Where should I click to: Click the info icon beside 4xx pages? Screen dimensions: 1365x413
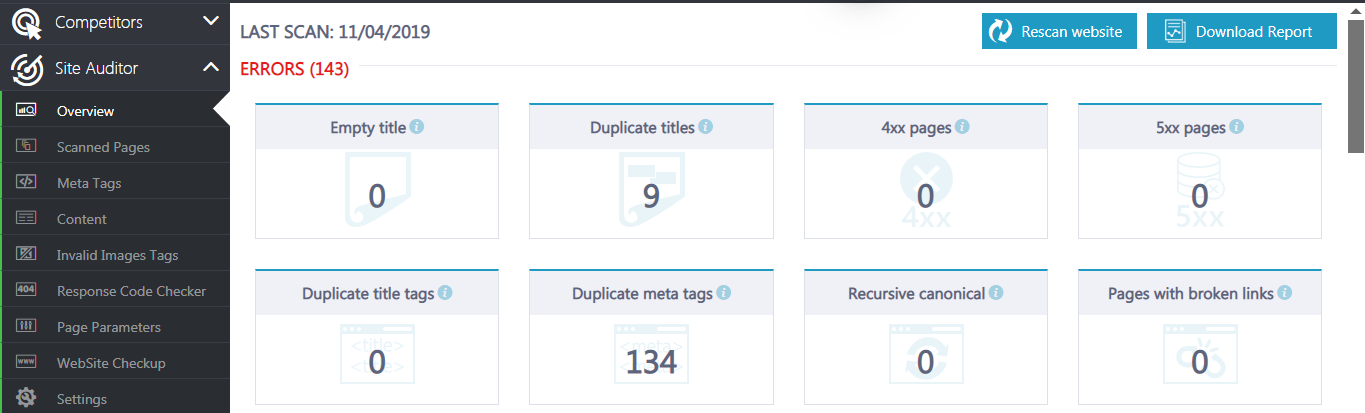tap(962, 127)
